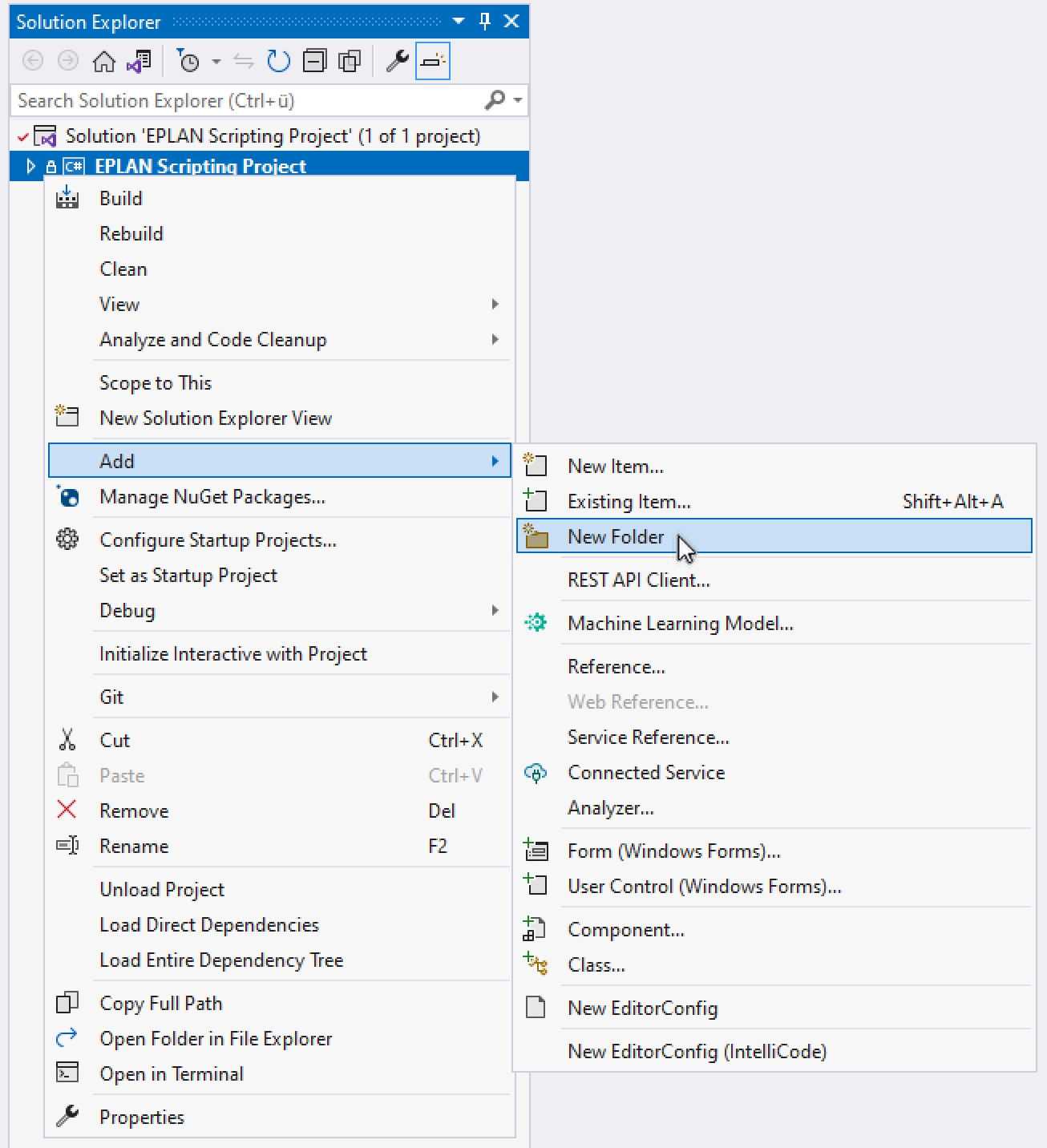
Task: Choose Rebuild from context menu
Action: point(280,233)
